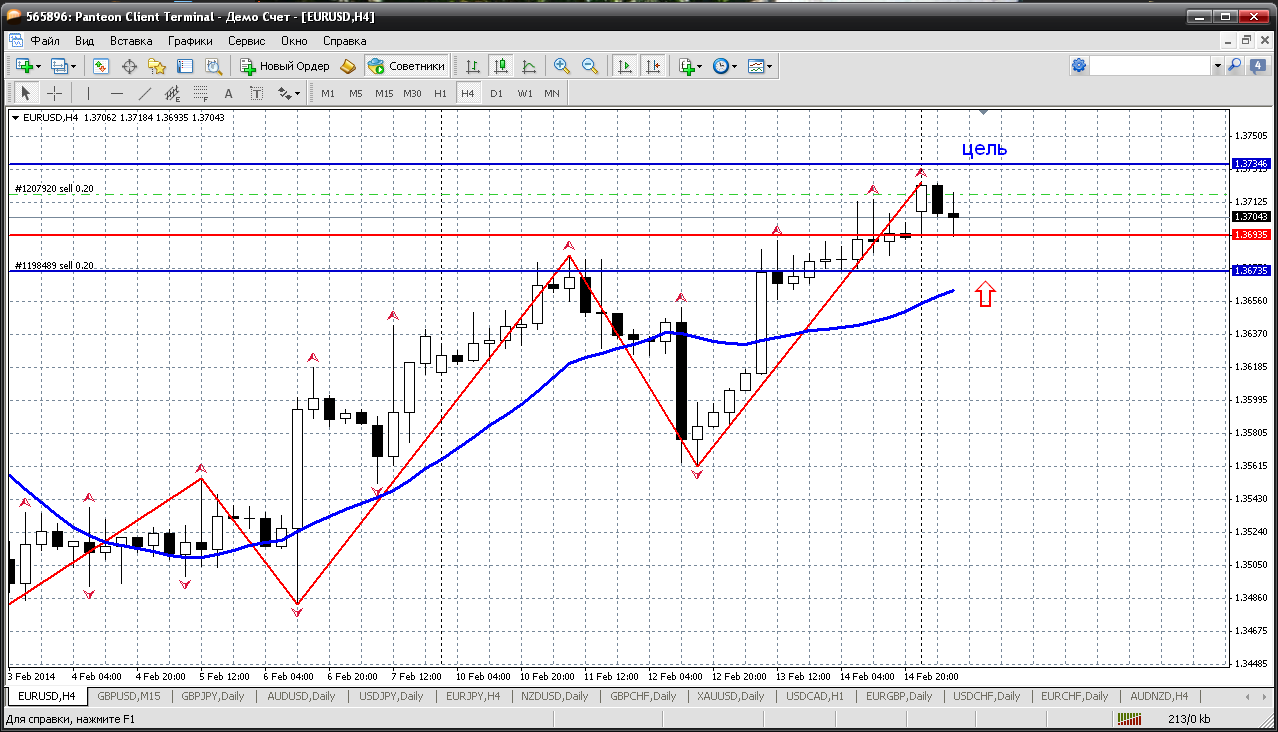Toggle chart auto scroll icon
1278x732 pixels.
point(625,66)
